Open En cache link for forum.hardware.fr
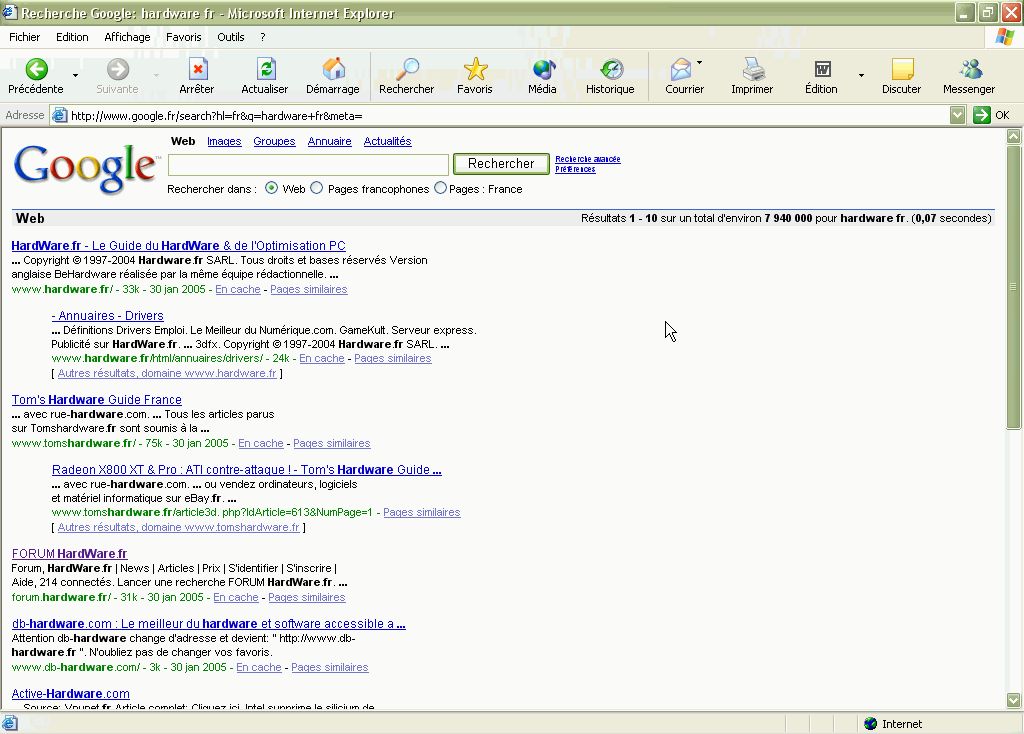 point(236,597)
